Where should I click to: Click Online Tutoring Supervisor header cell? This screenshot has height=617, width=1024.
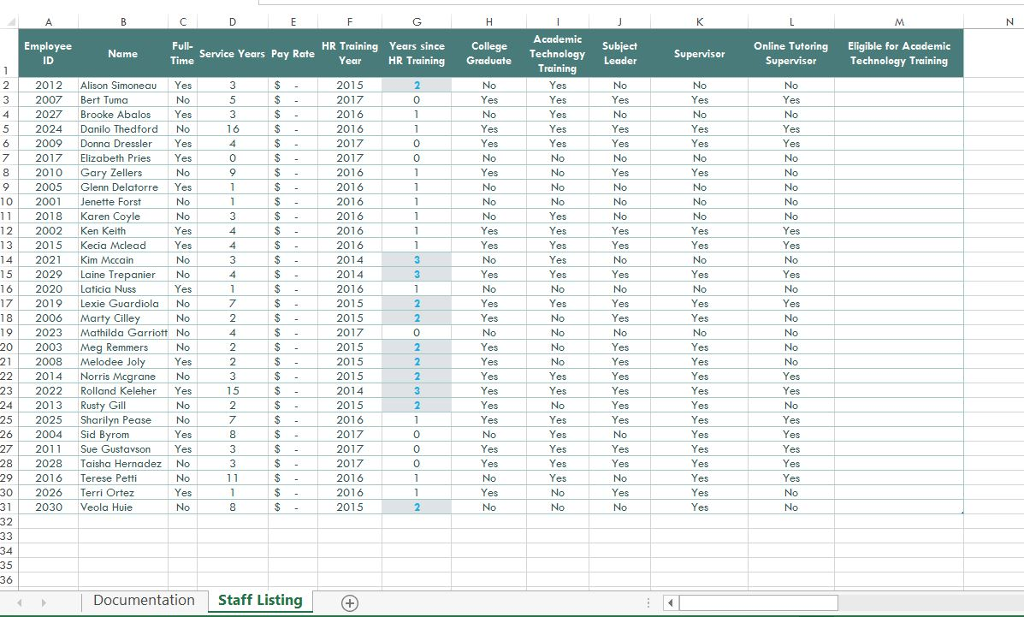tap(791, 54)
